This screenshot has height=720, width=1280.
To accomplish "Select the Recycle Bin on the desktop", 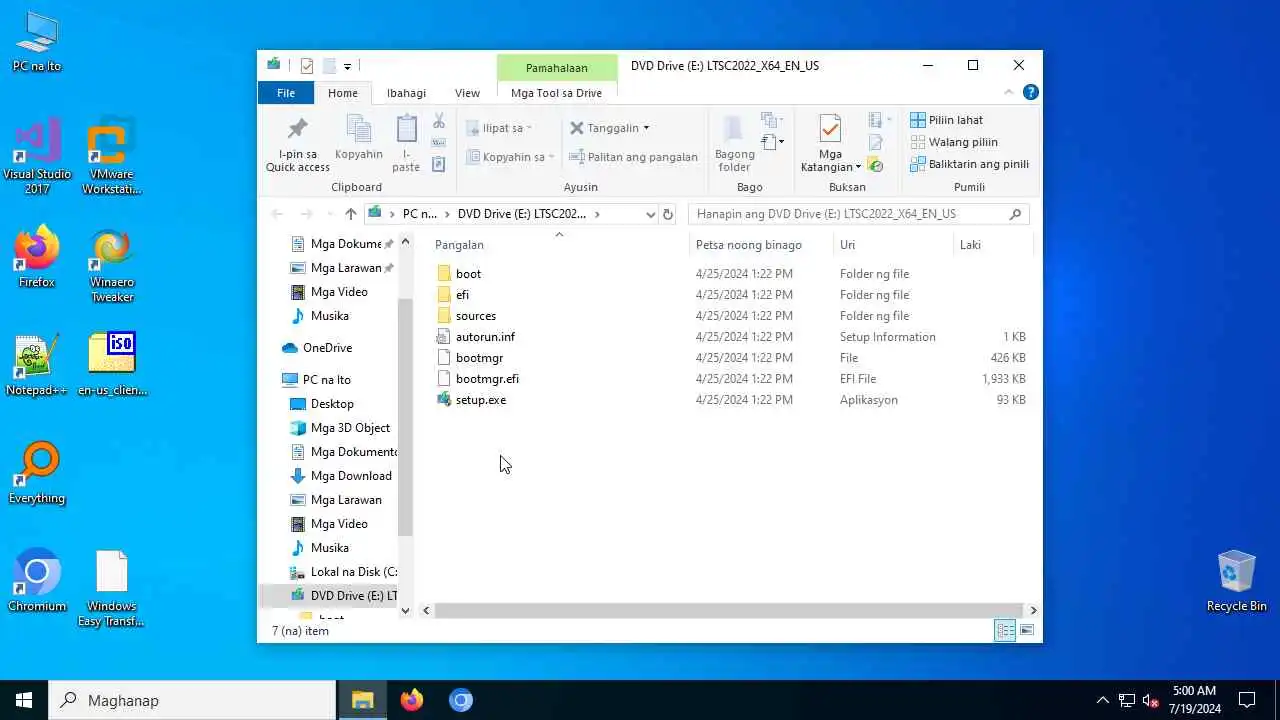I will [1236, 581].
